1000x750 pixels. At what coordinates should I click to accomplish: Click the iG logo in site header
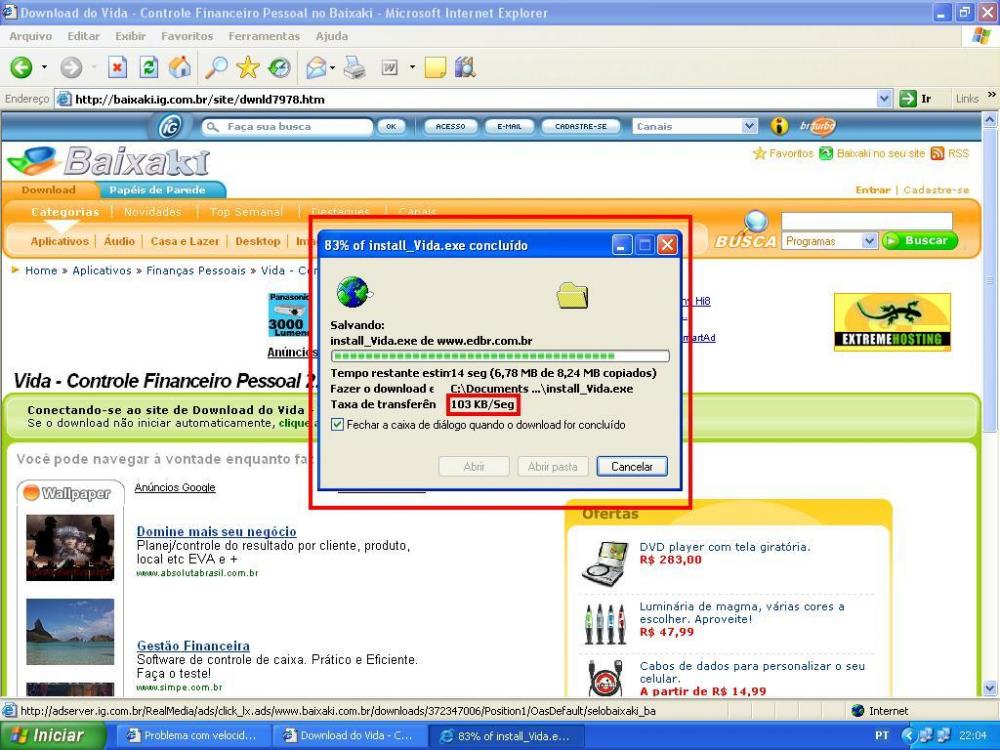pos(170,126)
